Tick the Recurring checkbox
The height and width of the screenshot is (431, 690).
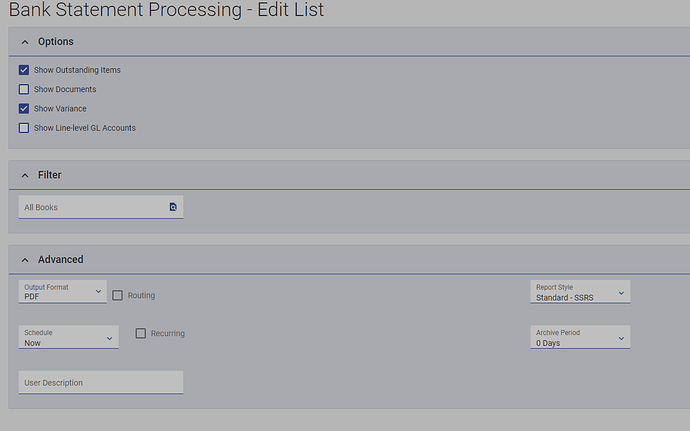tap(141, 333)
